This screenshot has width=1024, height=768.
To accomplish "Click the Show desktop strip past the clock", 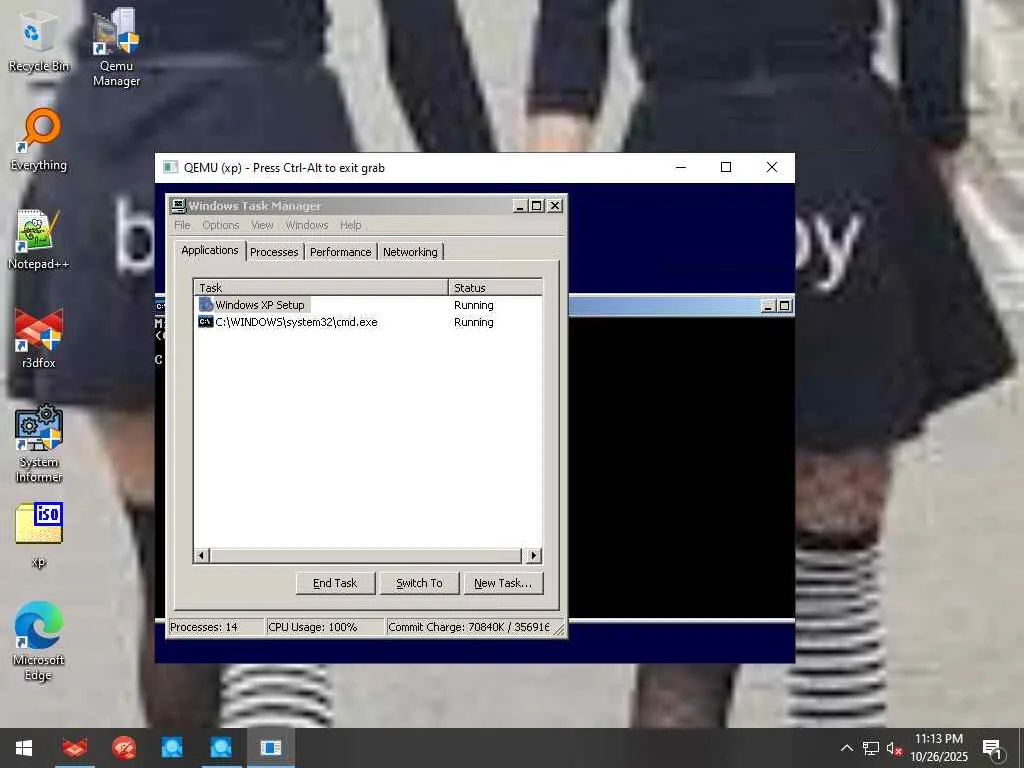I will (x=1021, y=748).
